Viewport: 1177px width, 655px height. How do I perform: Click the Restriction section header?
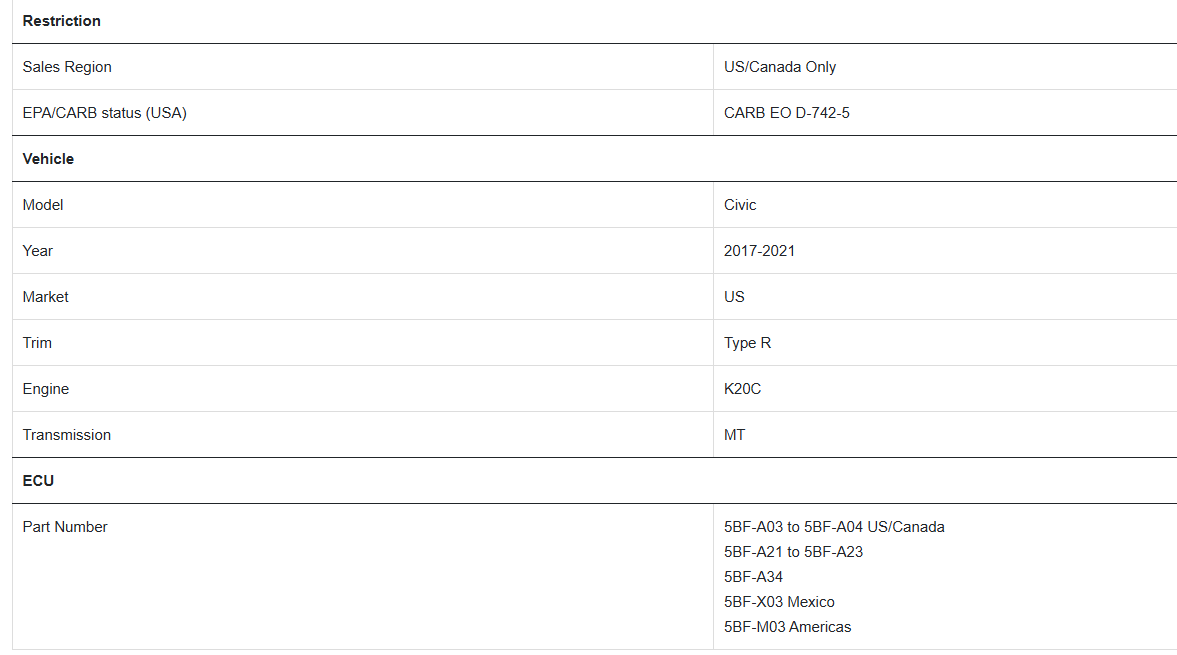62,21
